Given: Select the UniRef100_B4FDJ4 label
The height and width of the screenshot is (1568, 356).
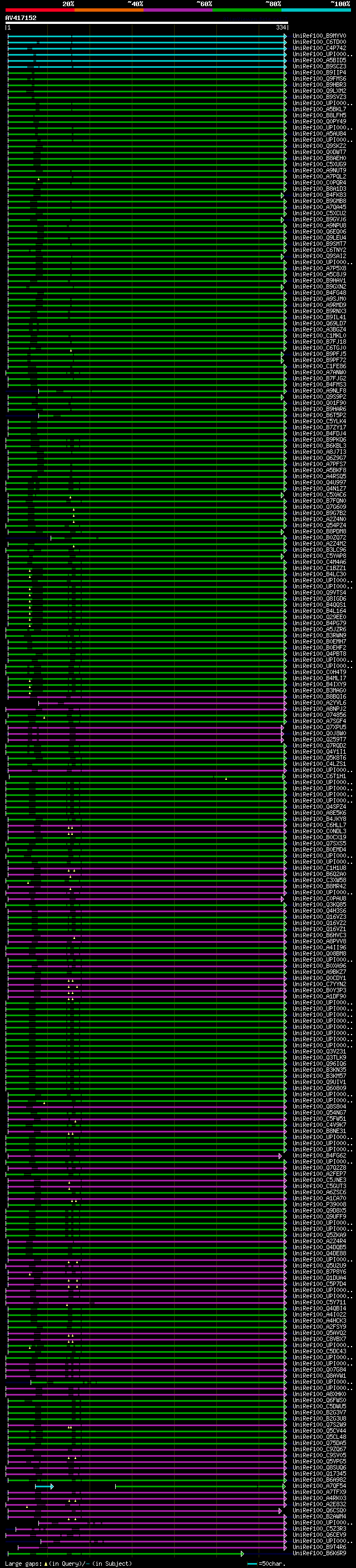Looking at the screenshot, I should click(319, 433).
